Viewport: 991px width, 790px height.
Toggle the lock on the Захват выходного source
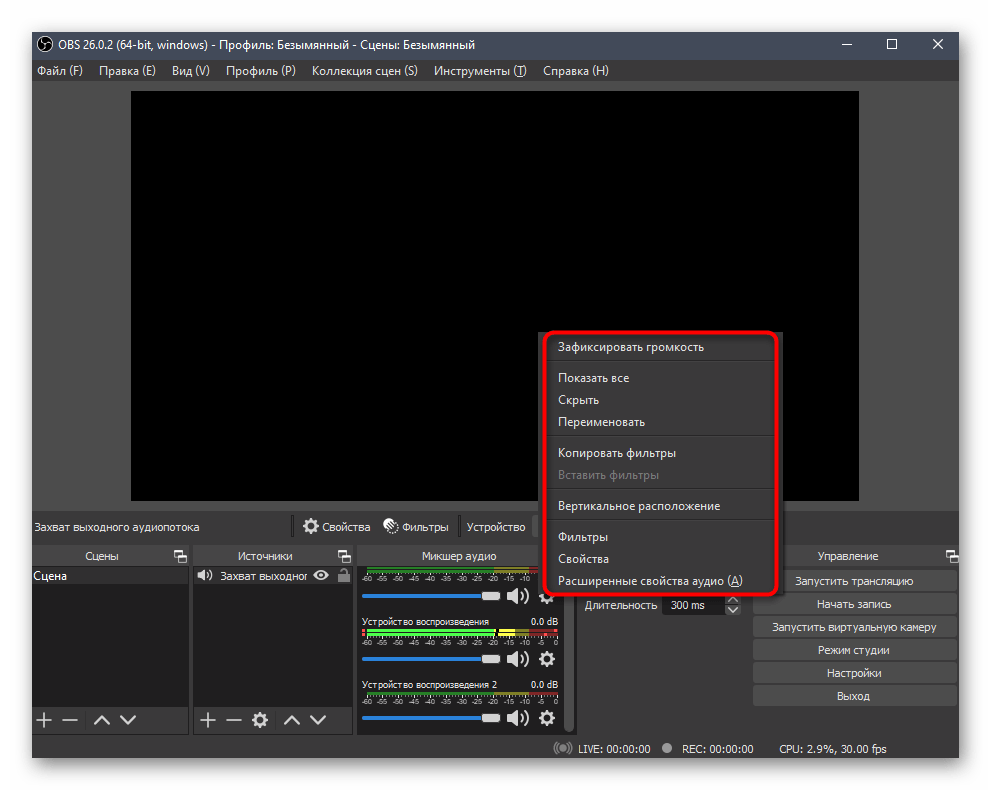343,576
